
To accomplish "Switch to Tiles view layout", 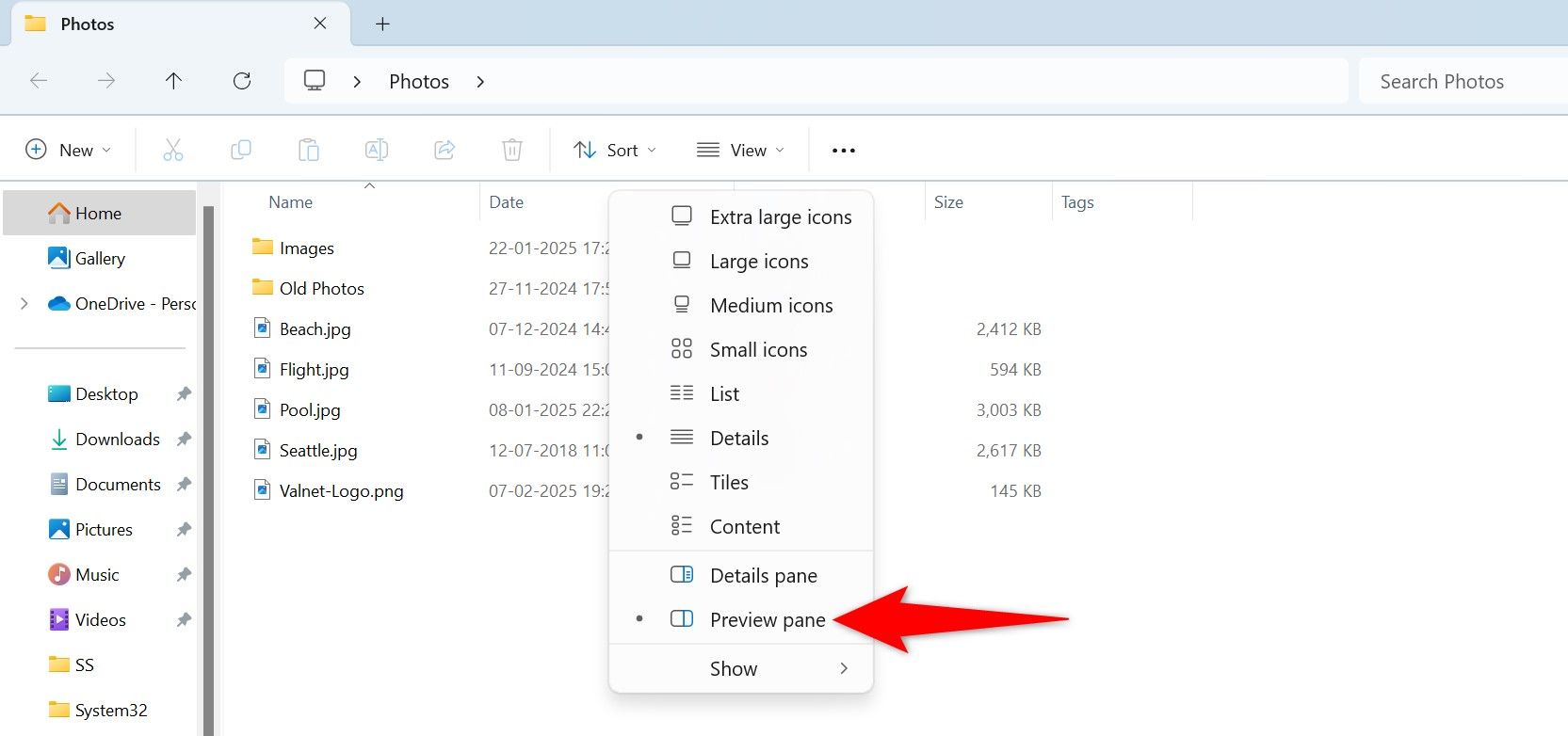I will [729, 482].
